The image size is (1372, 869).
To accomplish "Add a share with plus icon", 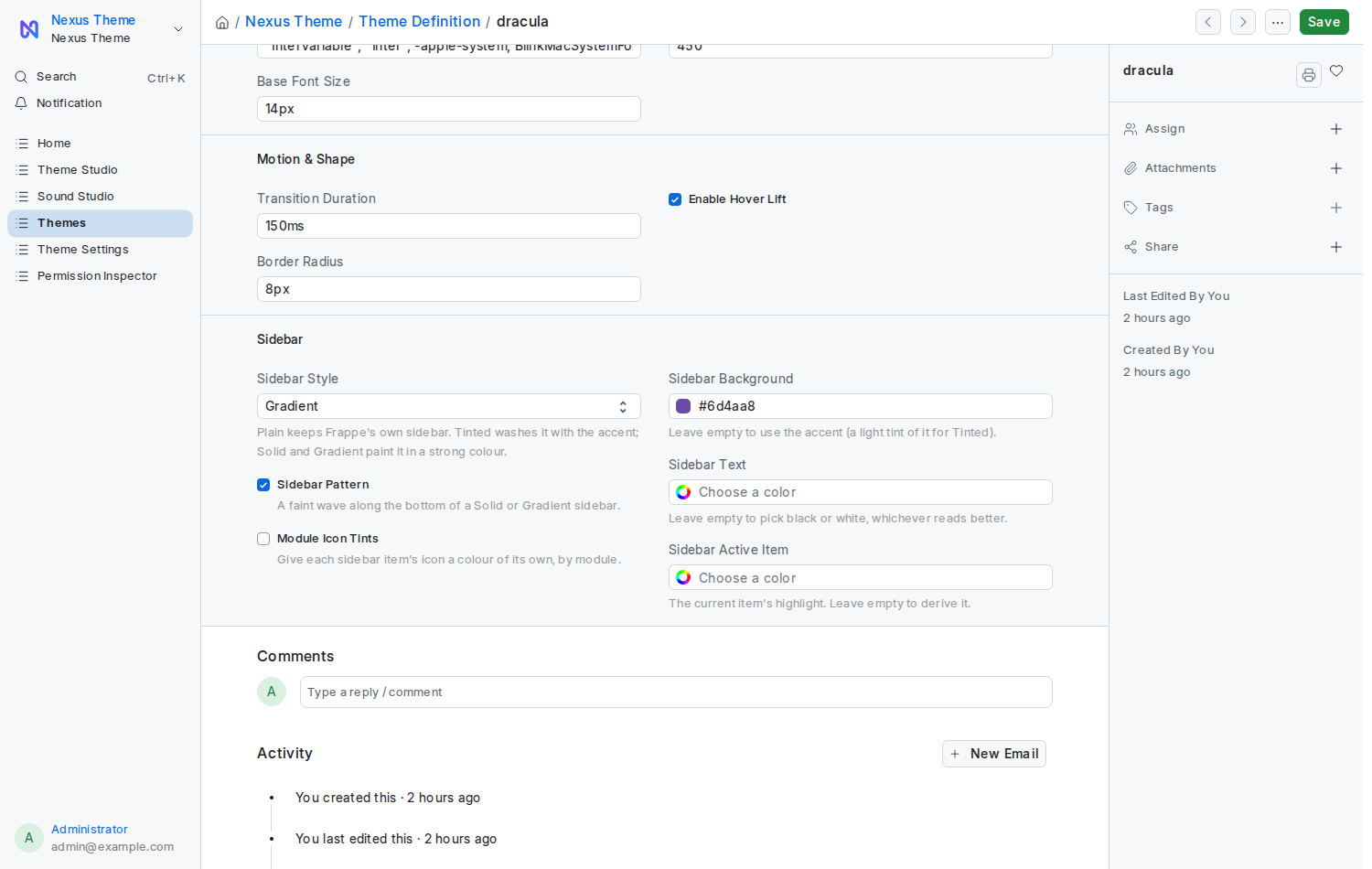I will click(x=1336, y=247).
